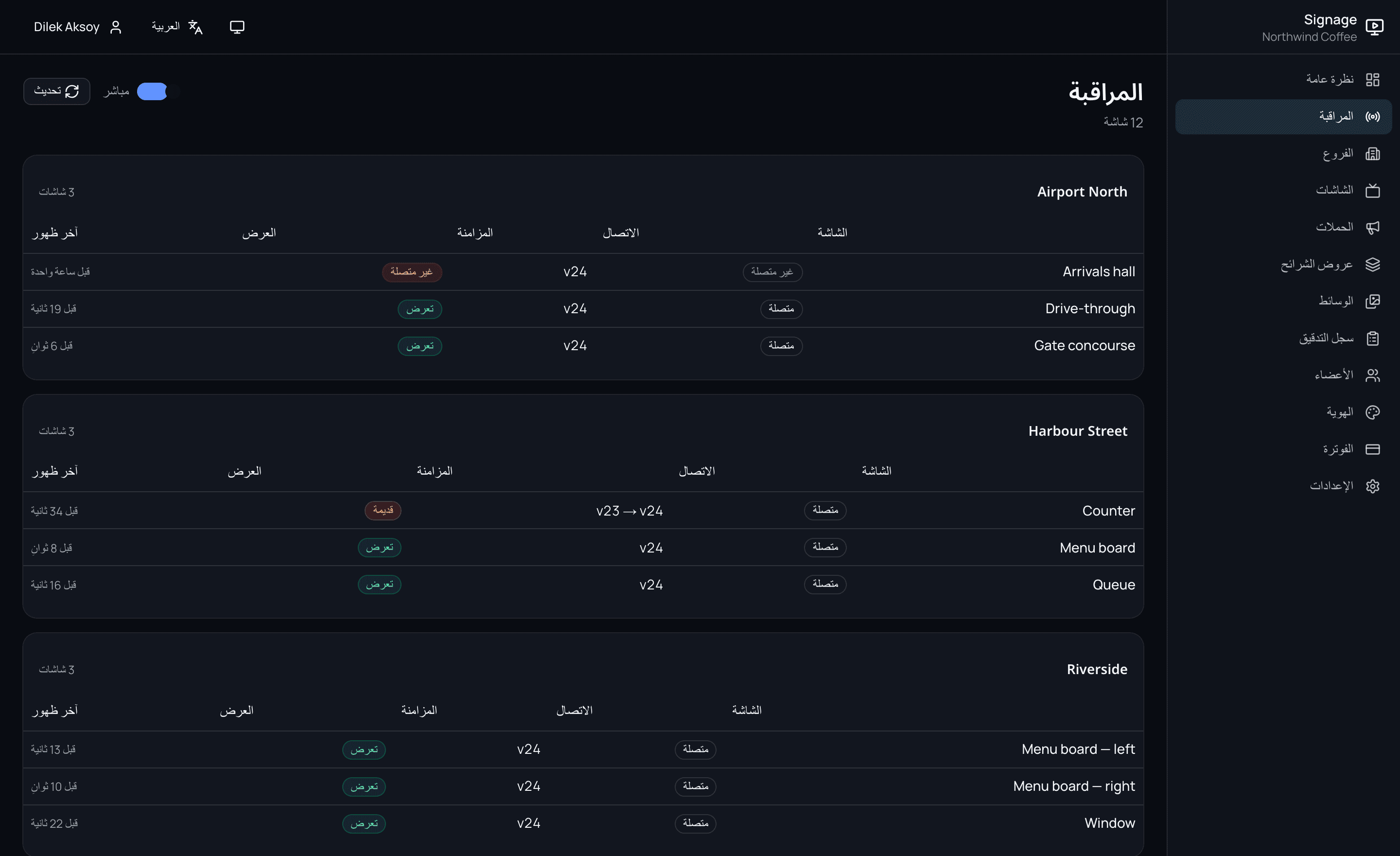Open the Settings gear icon

coord(1372,486)
